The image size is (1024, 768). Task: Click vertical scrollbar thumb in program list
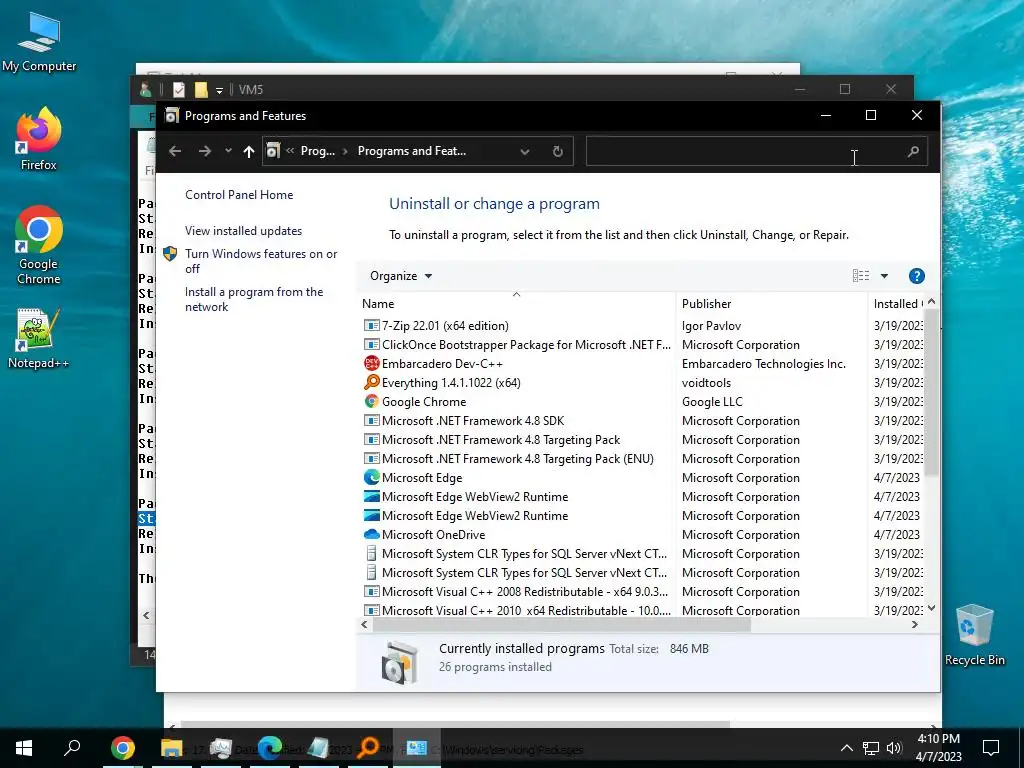(x=932, y=392)
